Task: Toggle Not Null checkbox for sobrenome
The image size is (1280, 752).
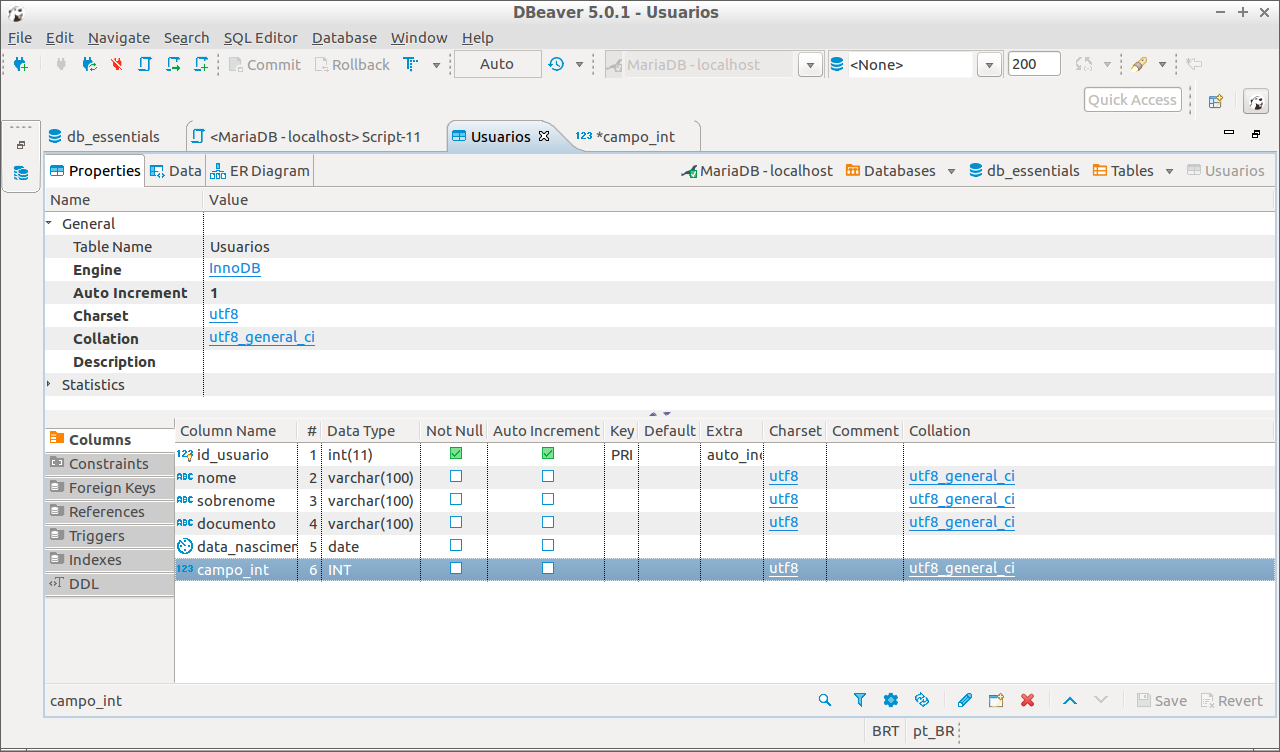Action: point(456,499)
